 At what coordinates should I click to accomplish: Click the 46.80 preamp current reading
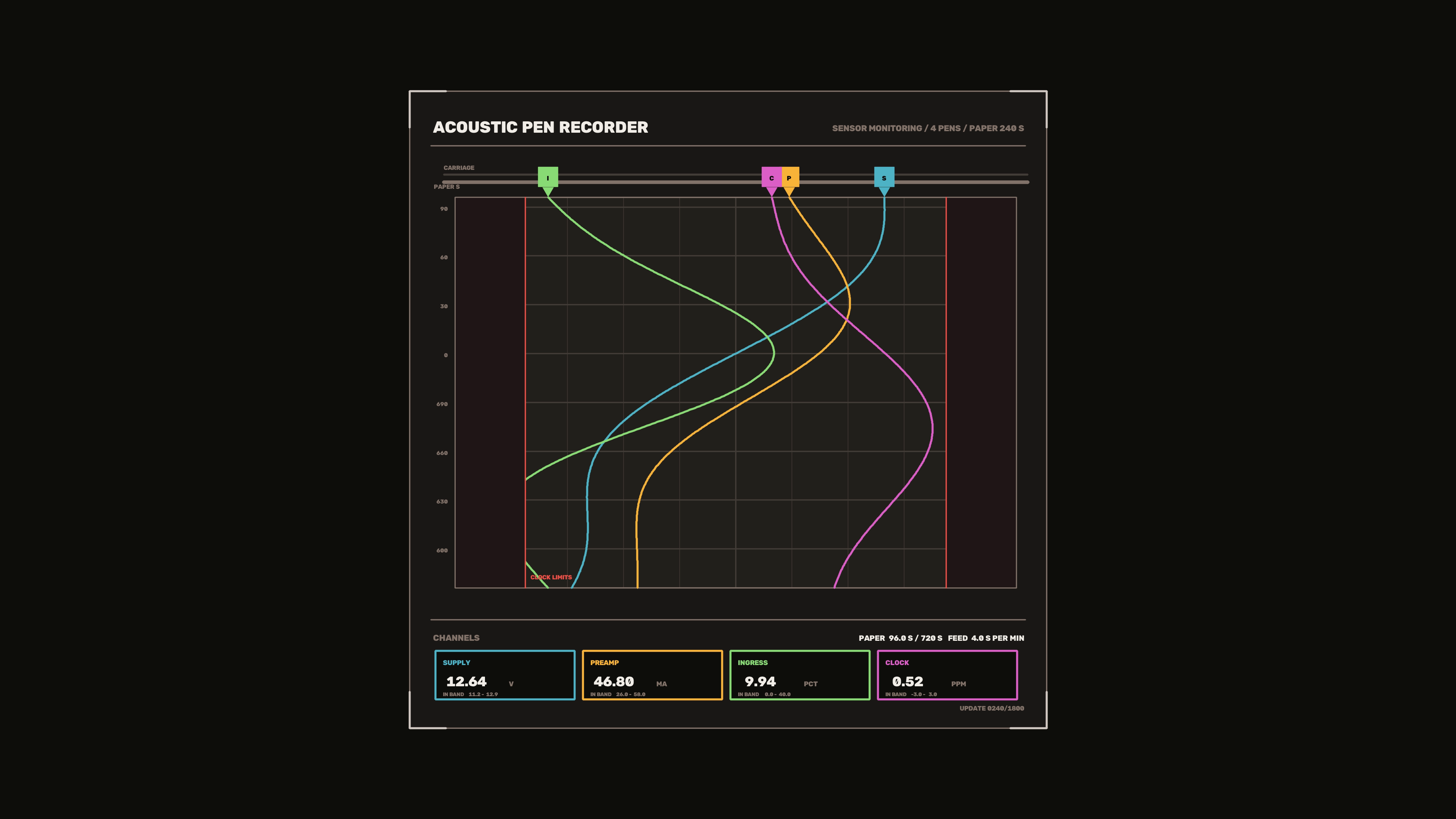(x=614, y=682)
